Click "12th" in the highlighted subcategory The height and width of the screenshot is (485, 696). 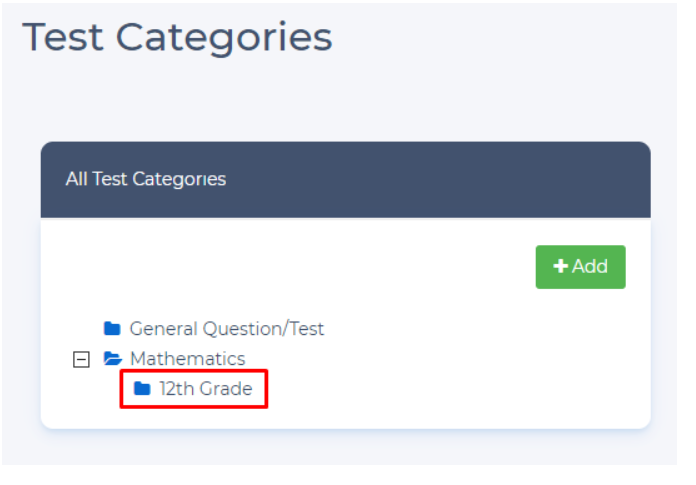pyautogui.click(x=176, y=389)
